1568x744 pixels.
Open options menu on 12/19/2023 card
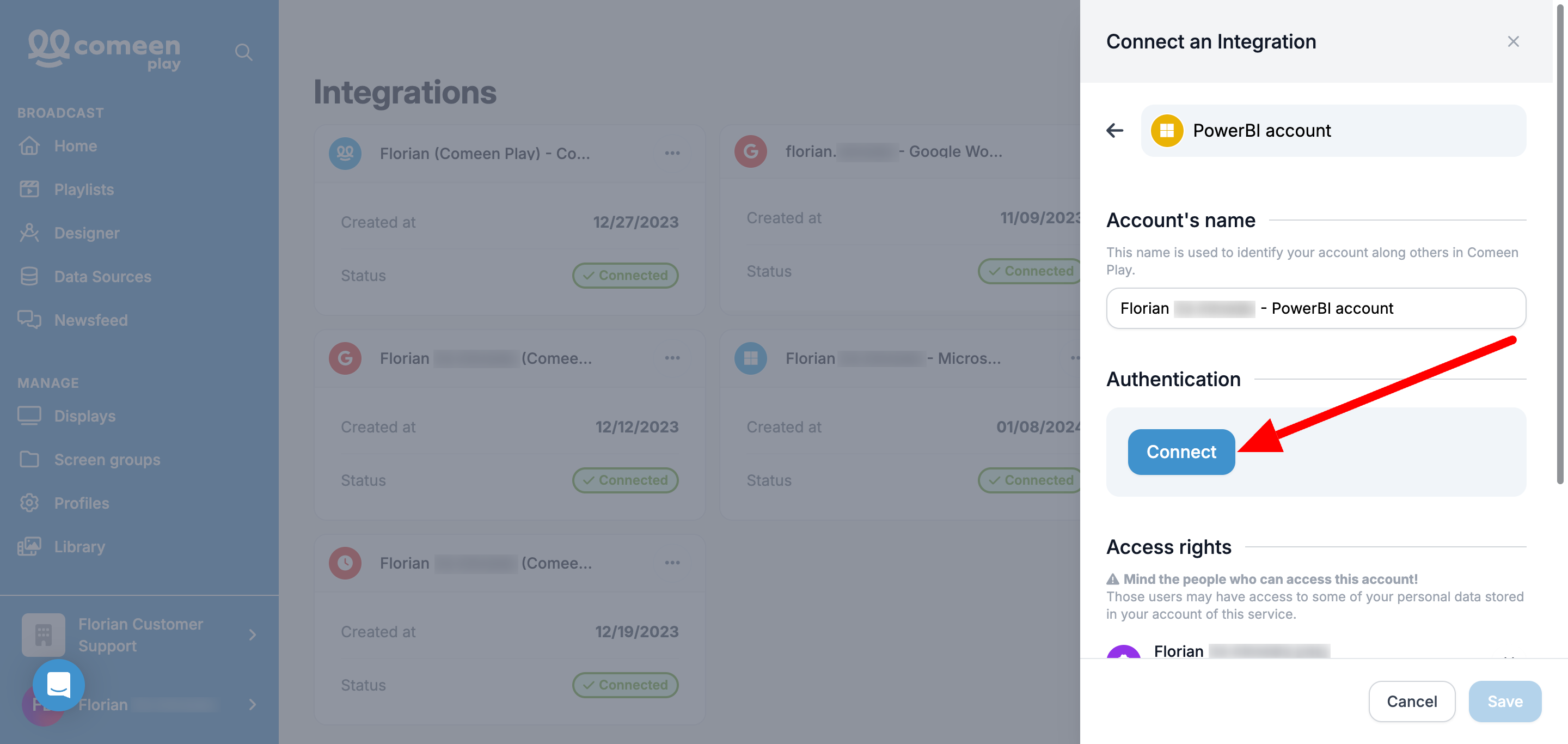coord(672,563)
